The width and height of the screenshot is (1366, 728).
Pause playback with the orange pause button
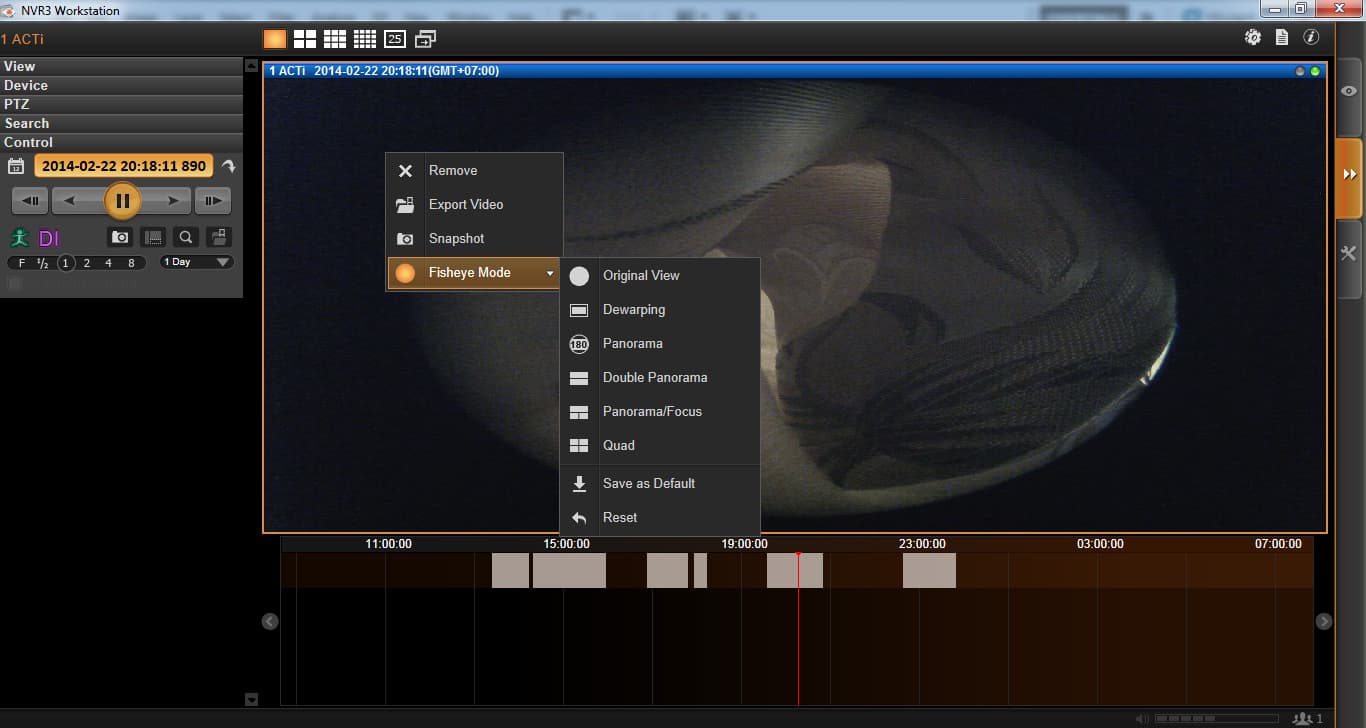coord(122,201)
